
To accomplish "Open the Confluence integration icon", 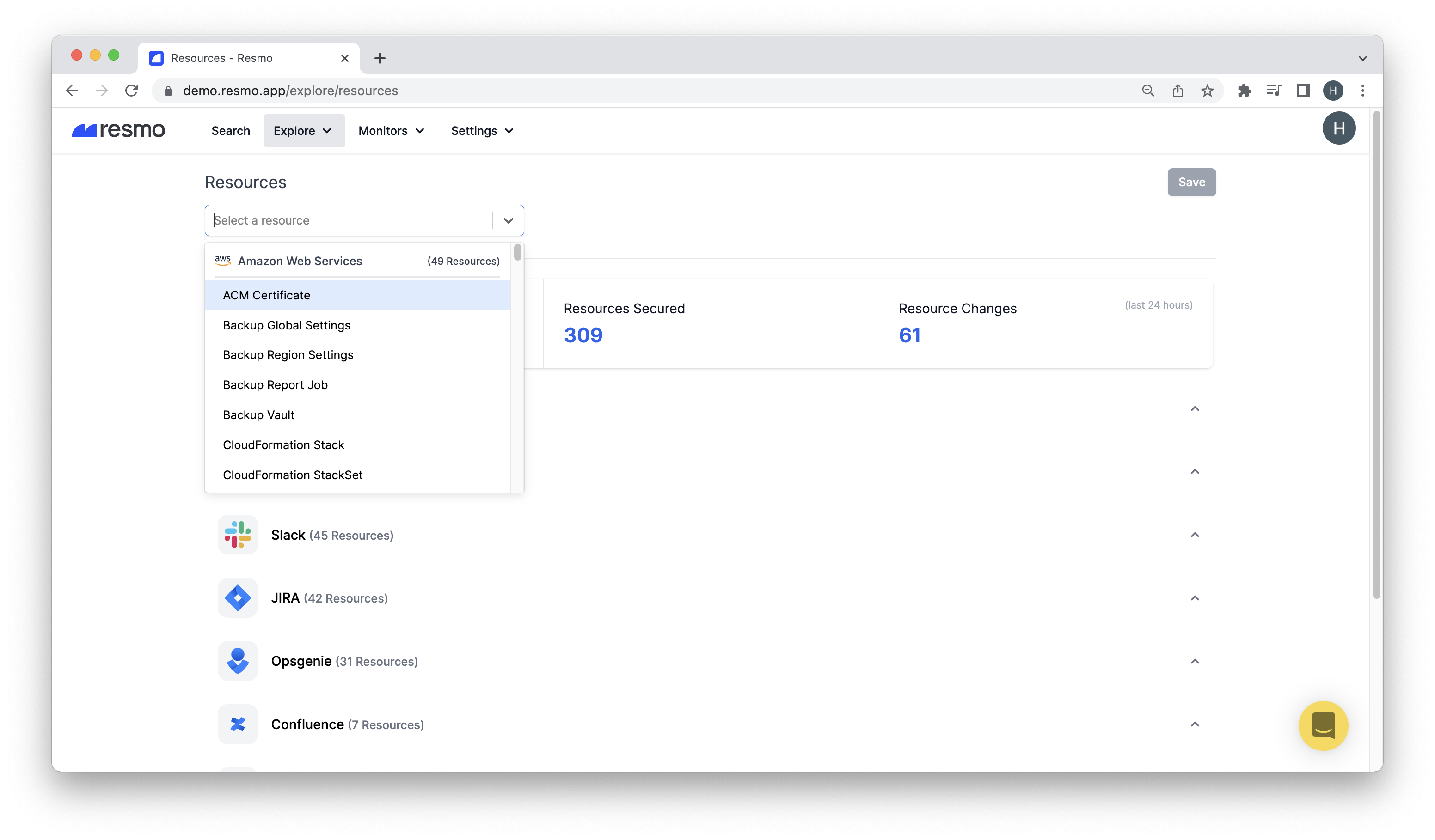I will point(238,724).
